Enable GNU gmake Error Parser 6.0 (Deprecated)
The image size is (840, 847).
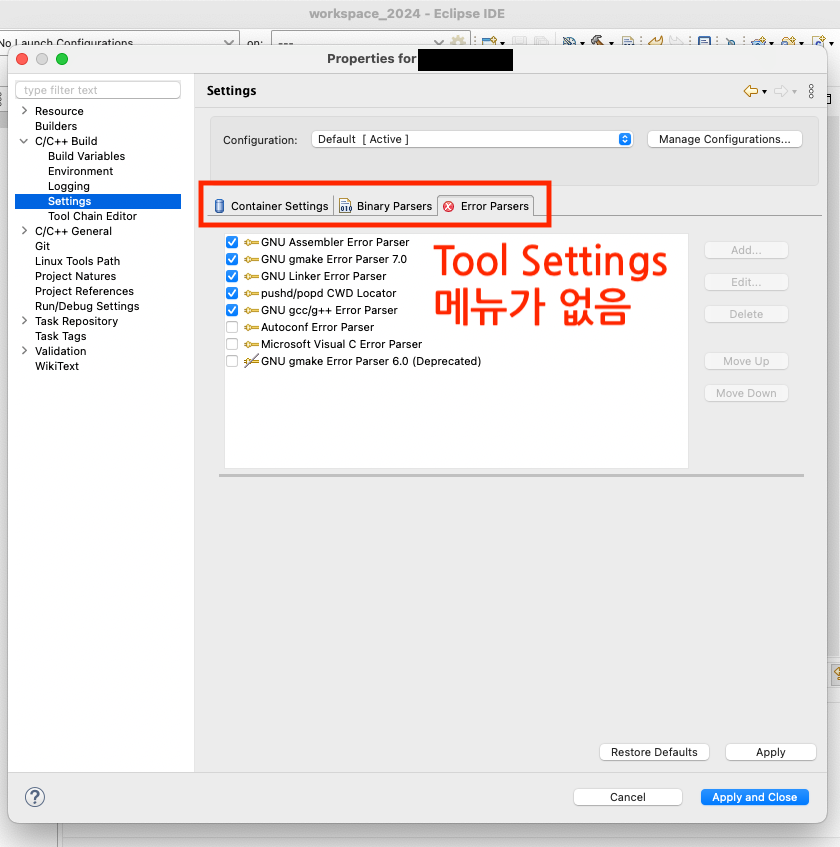232,361
